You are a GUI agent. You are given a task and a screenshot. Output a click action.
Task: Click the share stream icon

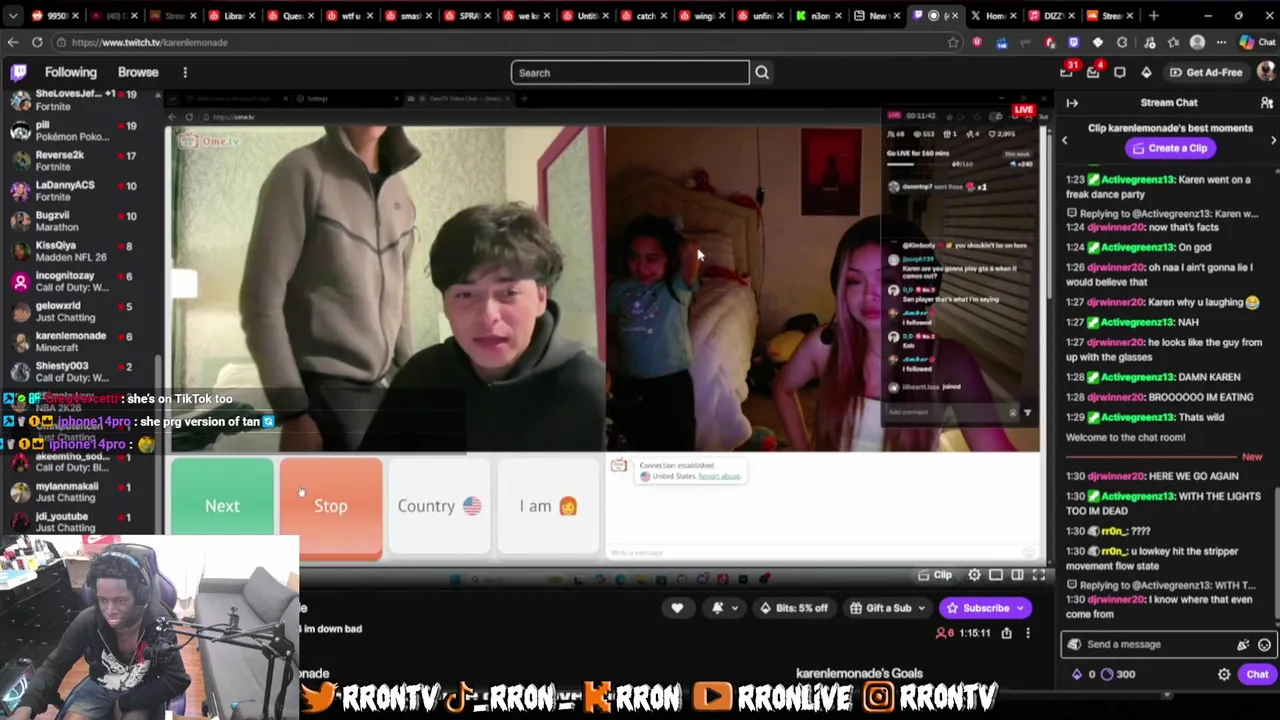(1006, 633)
